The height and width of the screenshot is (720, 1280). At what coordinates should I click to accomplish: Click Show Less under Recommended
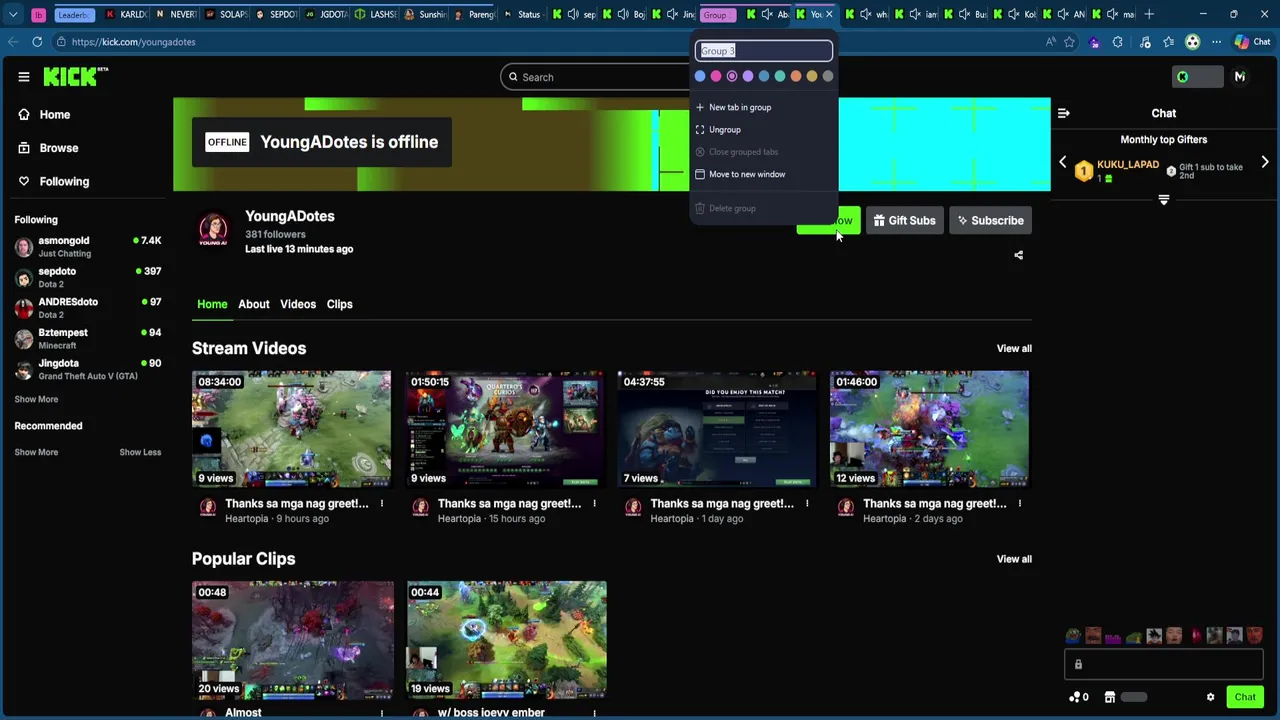point(140,452)
